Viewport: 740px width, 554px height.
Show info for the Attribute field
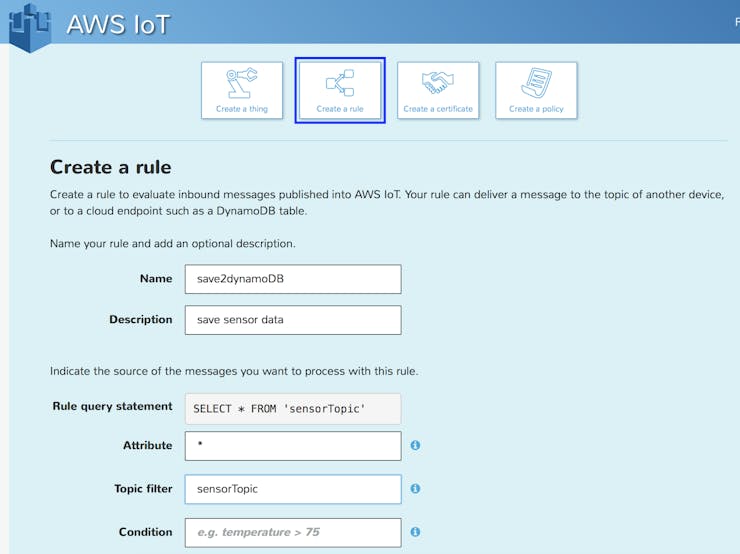coord(415,445)
